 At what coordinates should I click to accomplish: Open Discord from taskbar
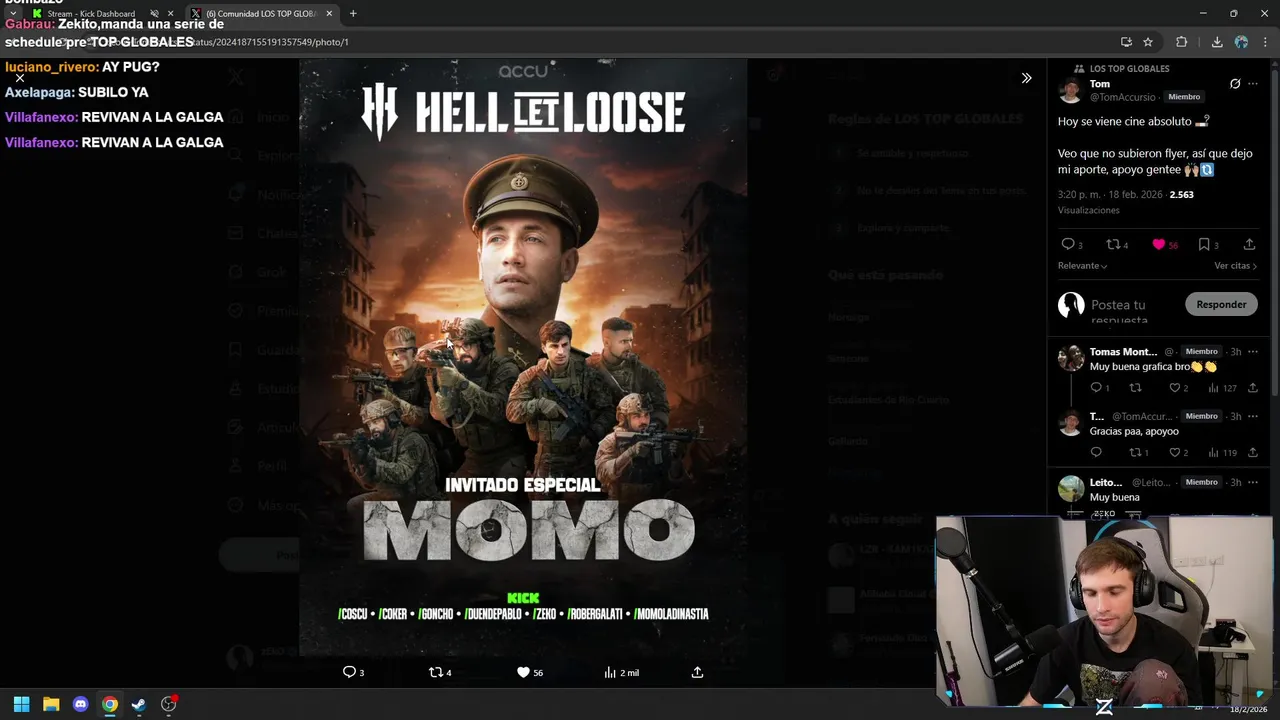coord(81,704)
